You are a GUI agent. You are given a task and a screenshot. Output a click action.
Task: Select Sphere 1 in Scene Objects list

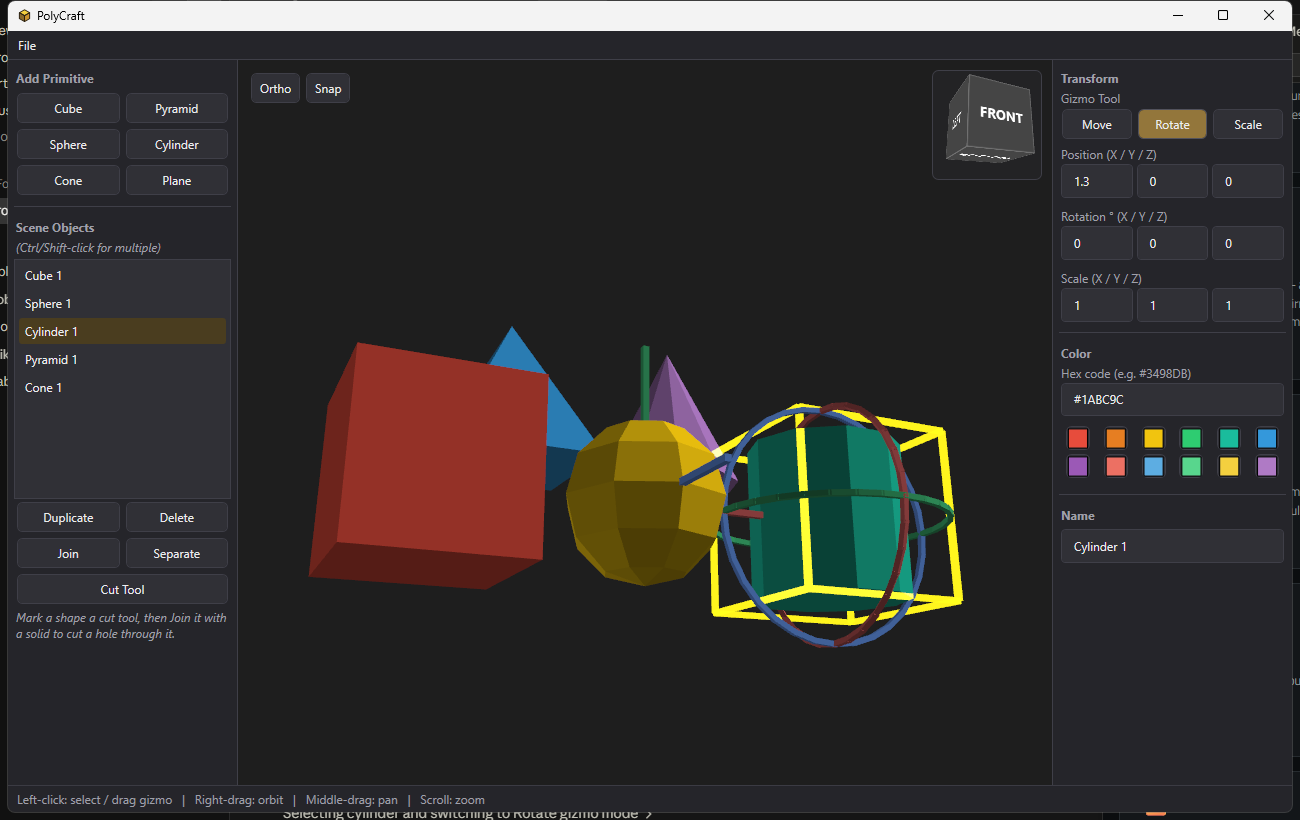click(x=122, y=303)
